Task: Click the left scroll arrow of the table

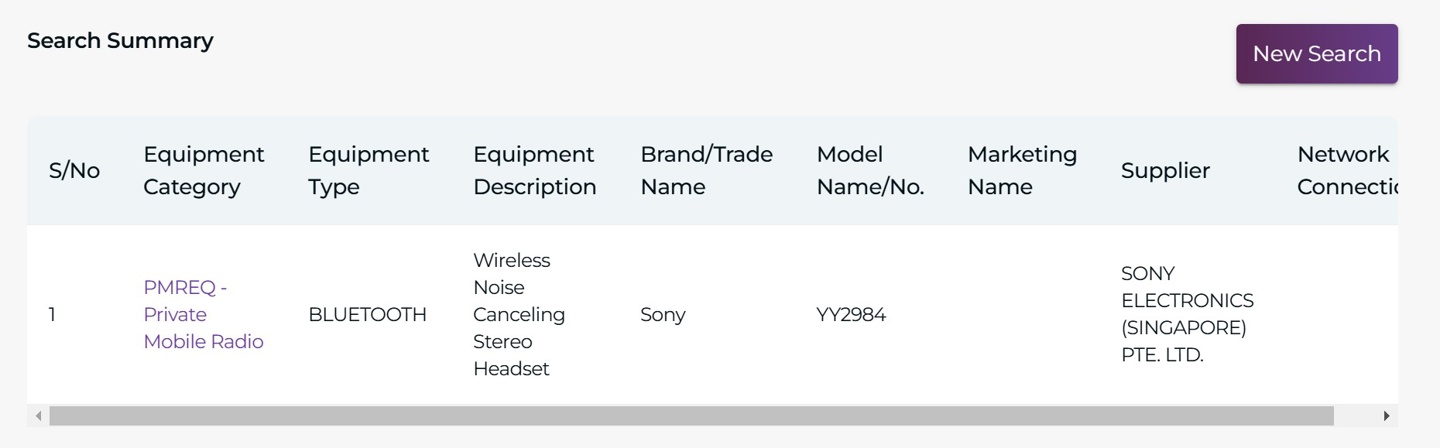Action: coord(39,416)
